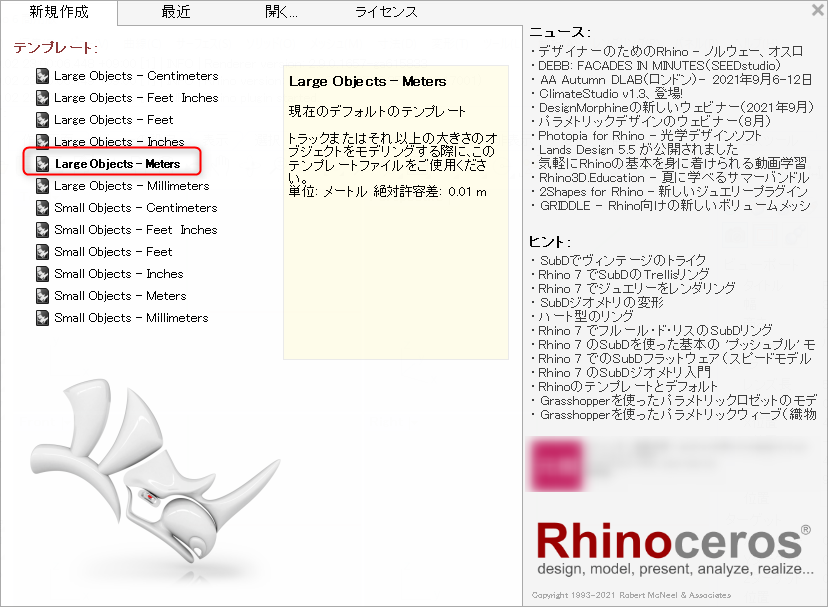Go to the ライセンス tab
This screenshot has height=607, width=828.
point(386,12)
